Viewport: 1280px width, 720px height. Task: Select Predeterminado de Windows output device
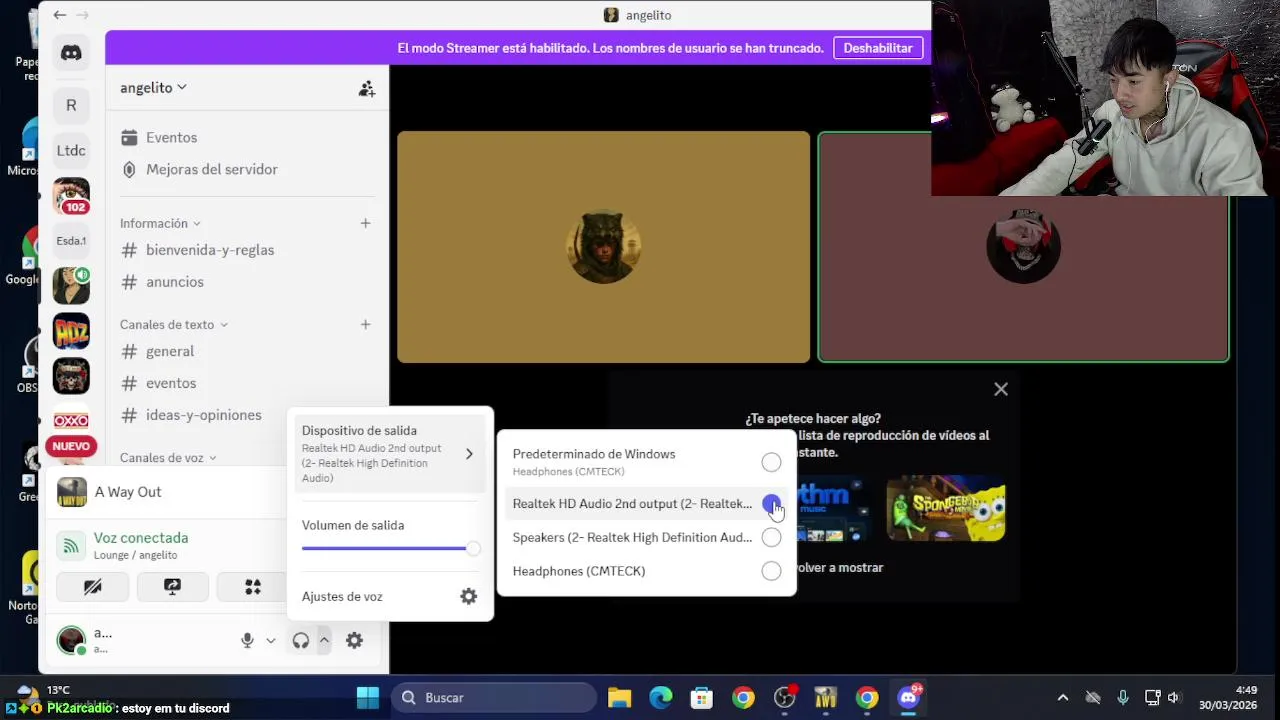(646, 462)
